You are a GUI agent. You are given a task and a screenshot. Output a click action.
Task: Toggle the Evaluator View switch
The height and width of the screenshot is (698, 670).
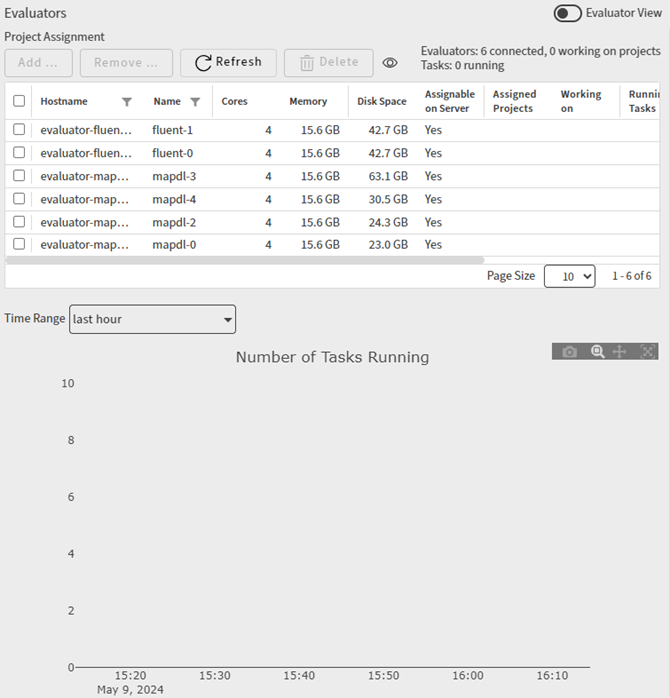click(568, 13)
